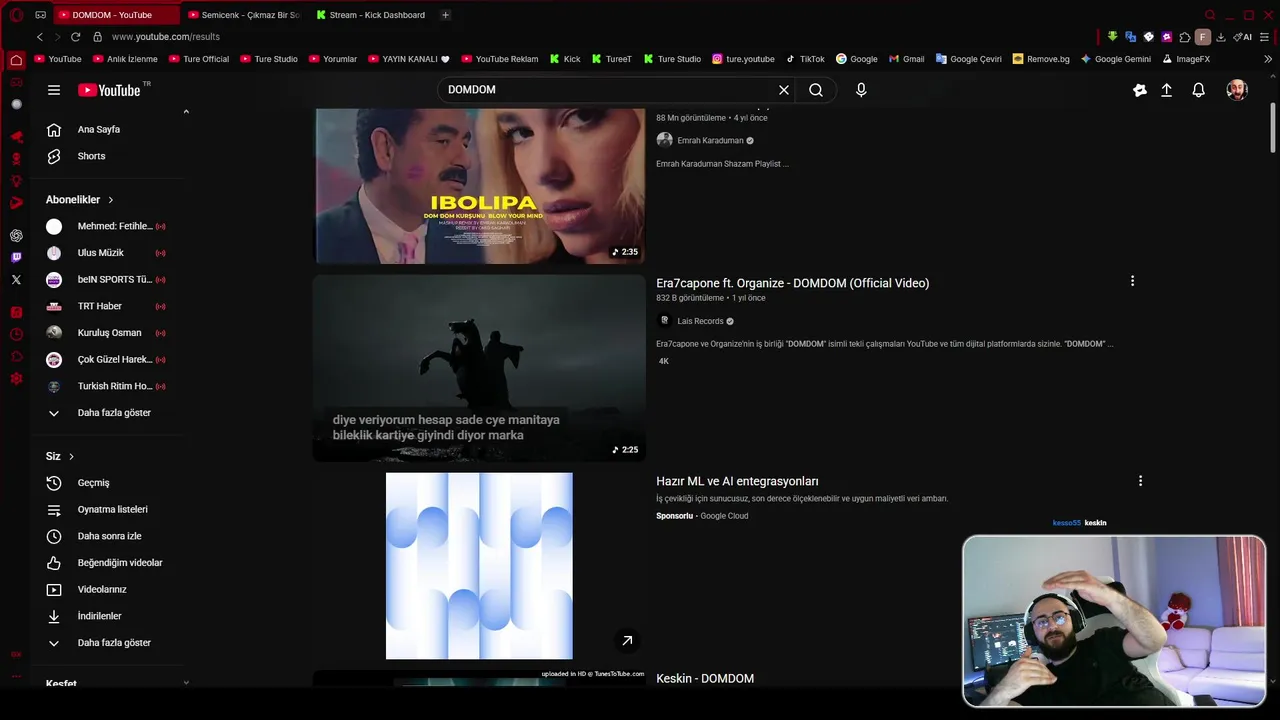Image resolution: width=1280 pixels, height=720 pixels.
Task: Switch to the Stream - Kick Dashboard tab
Action: [x=371, y=15]
